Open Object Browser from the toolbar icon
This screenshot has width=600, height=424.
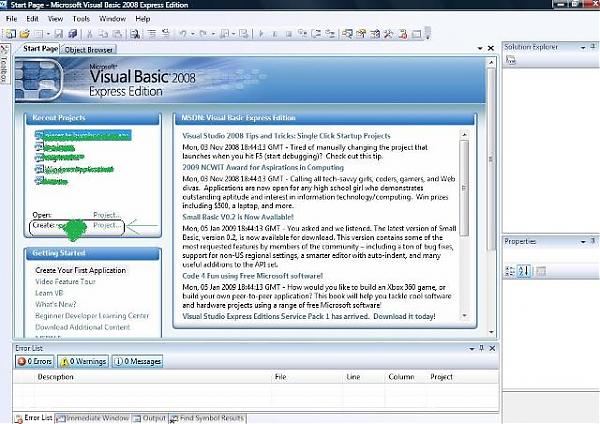tap(375, 34)
